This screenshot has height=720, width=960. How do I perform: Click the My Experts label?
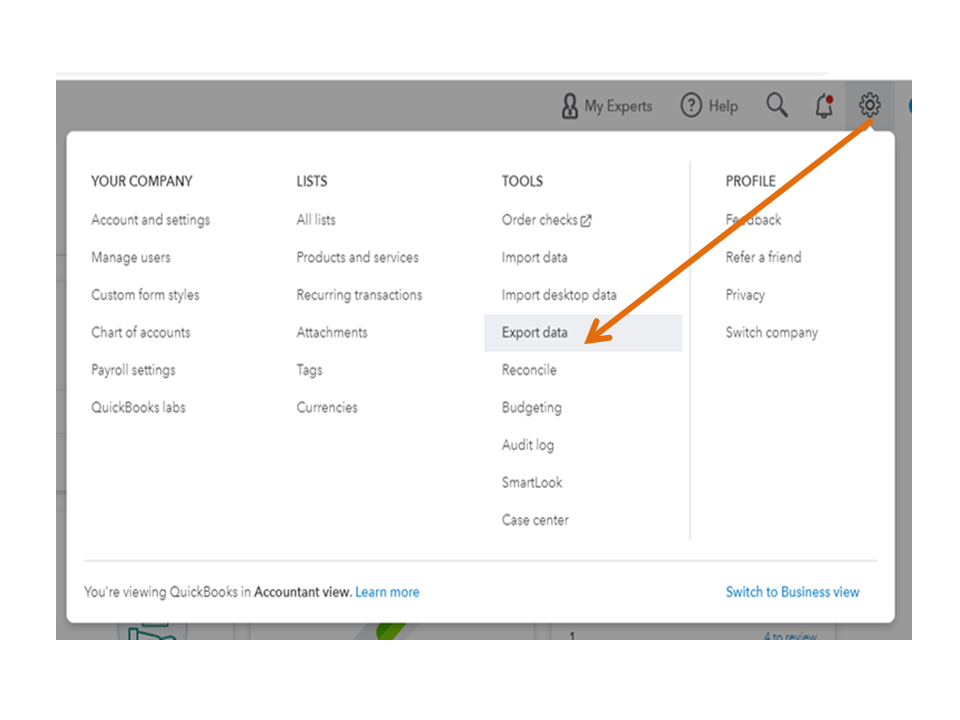pos(618,106)
